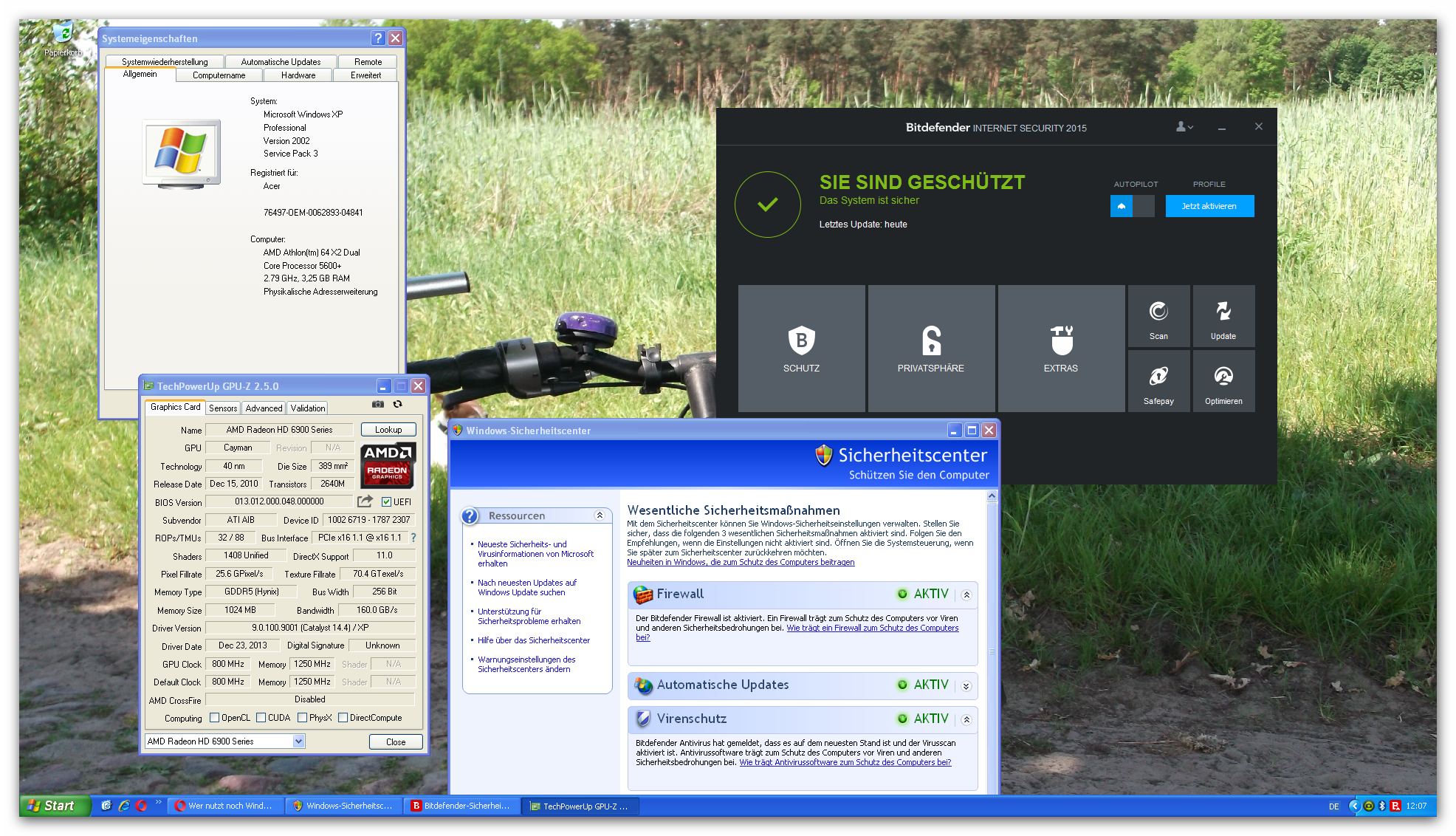Take GPU-Z screenshot with camera icon
This screenshot has width=1456, height=836.
coord(378,405)
